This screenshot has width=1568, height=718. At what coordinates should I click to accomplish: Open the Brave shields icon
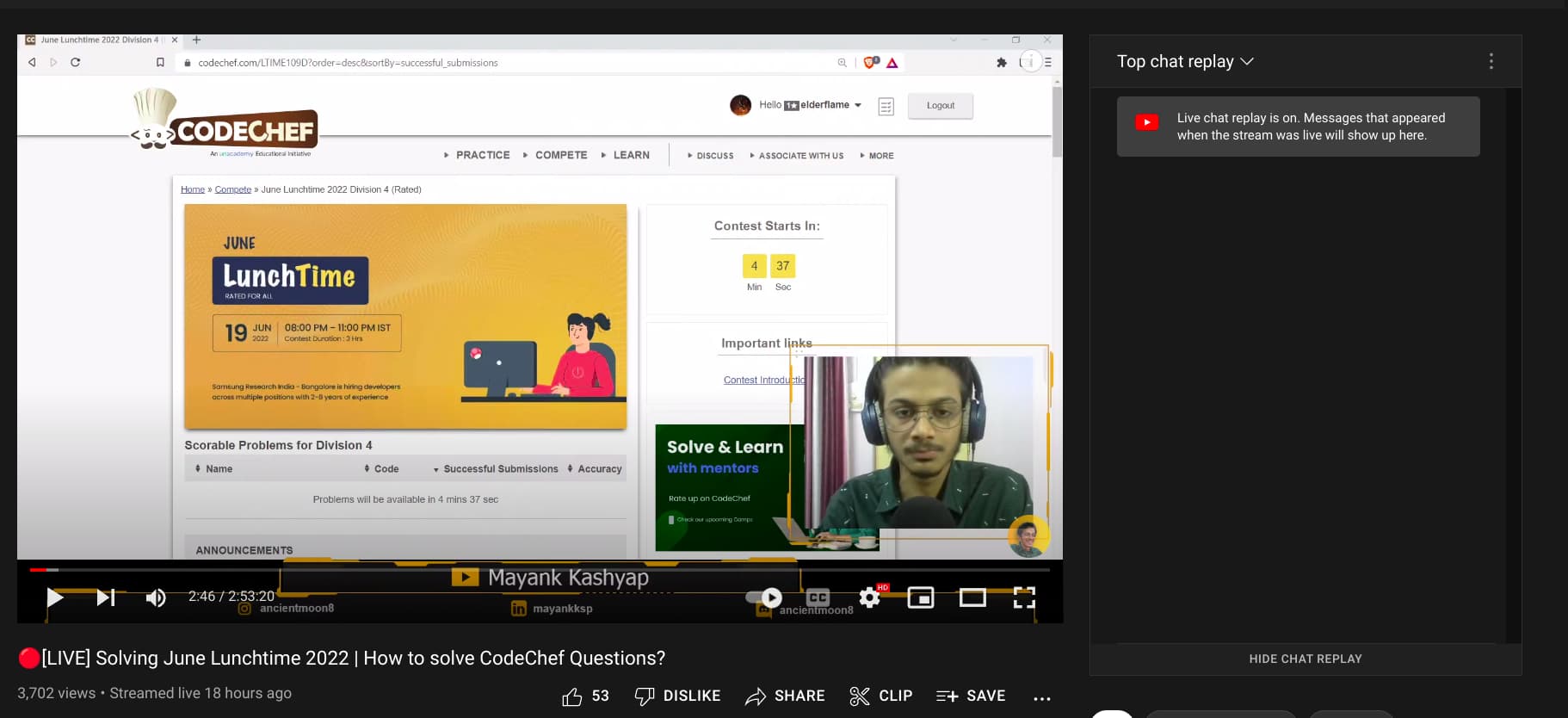tap(871, 62)
